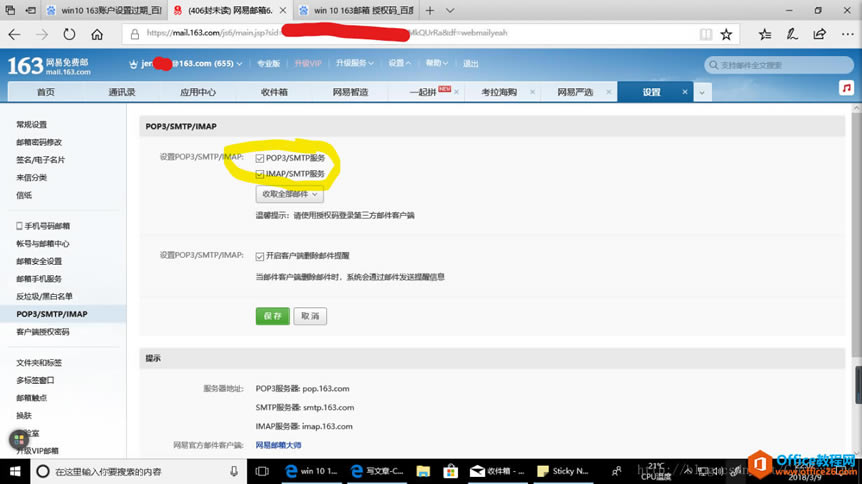Switch to Edge window 'win 10 1...'
The image size is (862, 484).
(x=311, y=471)
